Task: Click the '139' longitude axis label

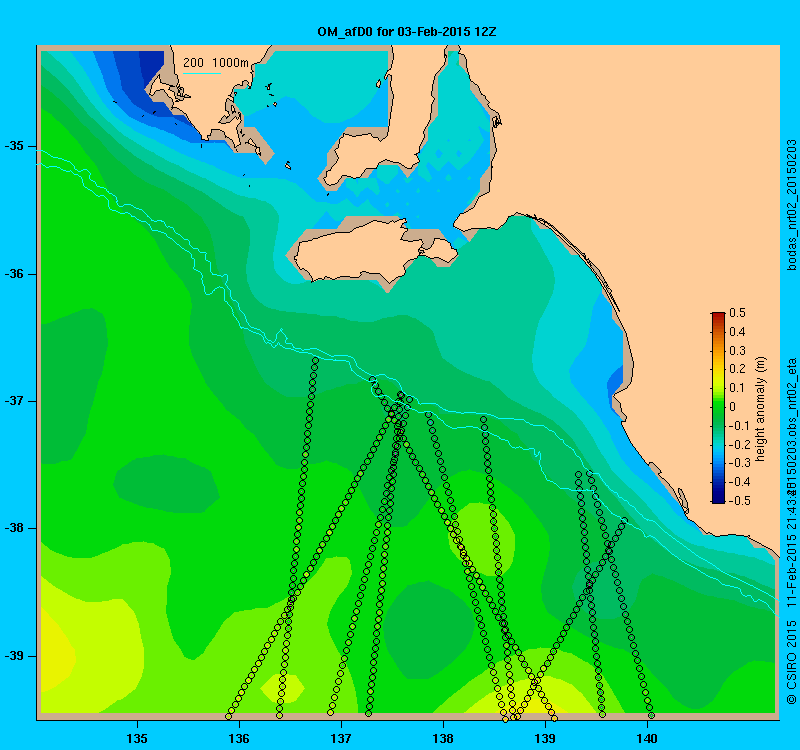Action: coord(545,739)
